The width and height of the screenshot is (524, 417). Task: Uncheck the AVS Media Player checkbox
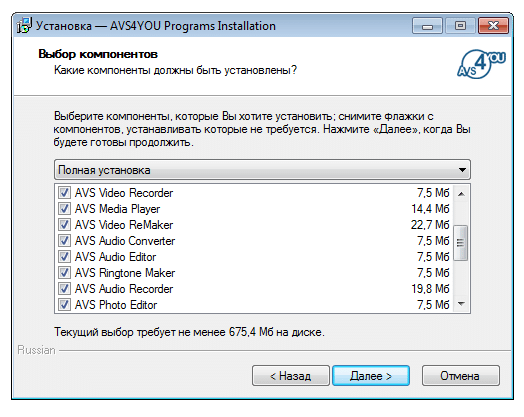coord(64,209)
